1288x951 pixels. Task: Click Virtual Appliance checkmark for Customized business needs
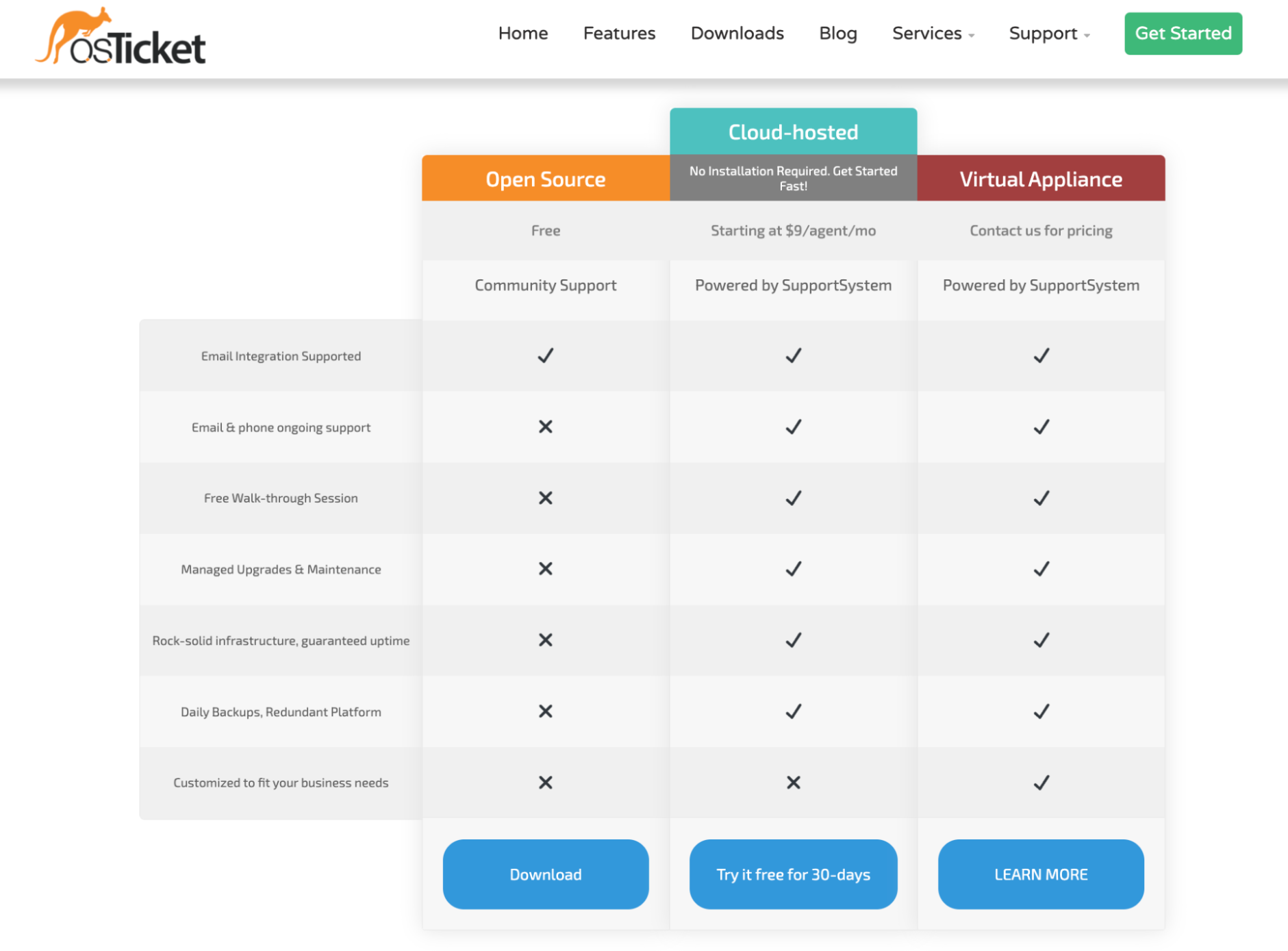[1041, 783]
